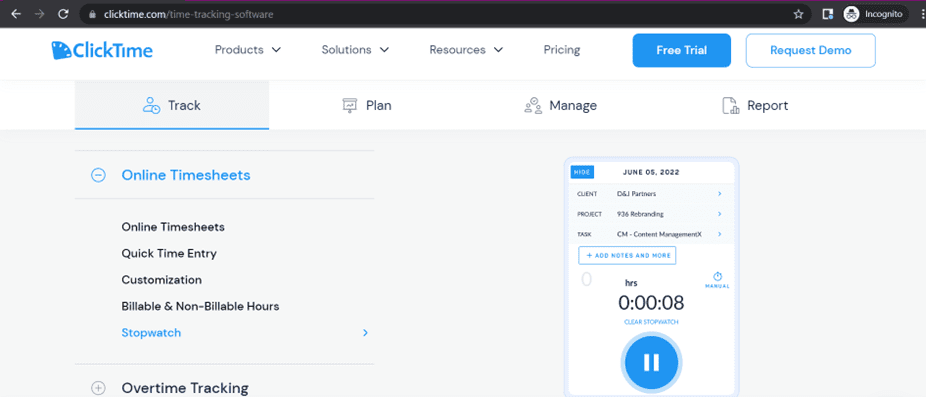926x397 pixels.
Task: Collapse Online Timesheets with the minus icon
Action: [98, 175]
